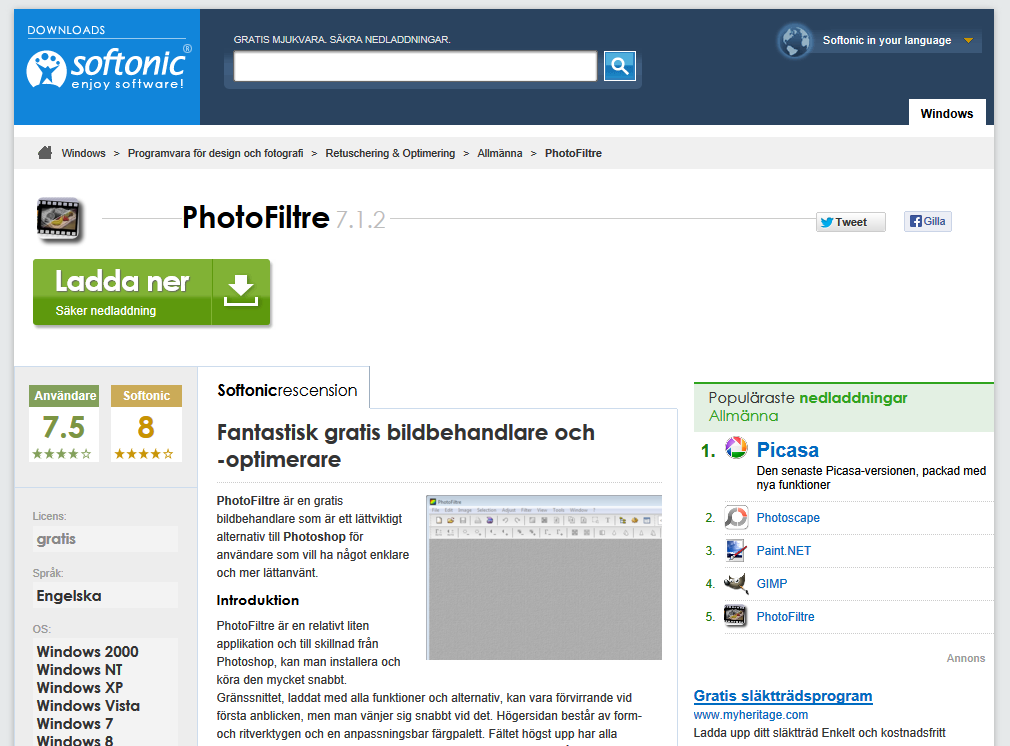
Task: Click the Paint.NET icon in popular list
Action: [736, 550]
